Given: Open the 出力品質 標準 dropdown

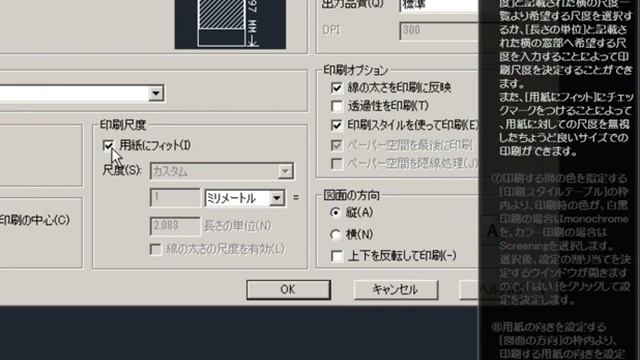Looking at the screenshot, I should [439, 6].
